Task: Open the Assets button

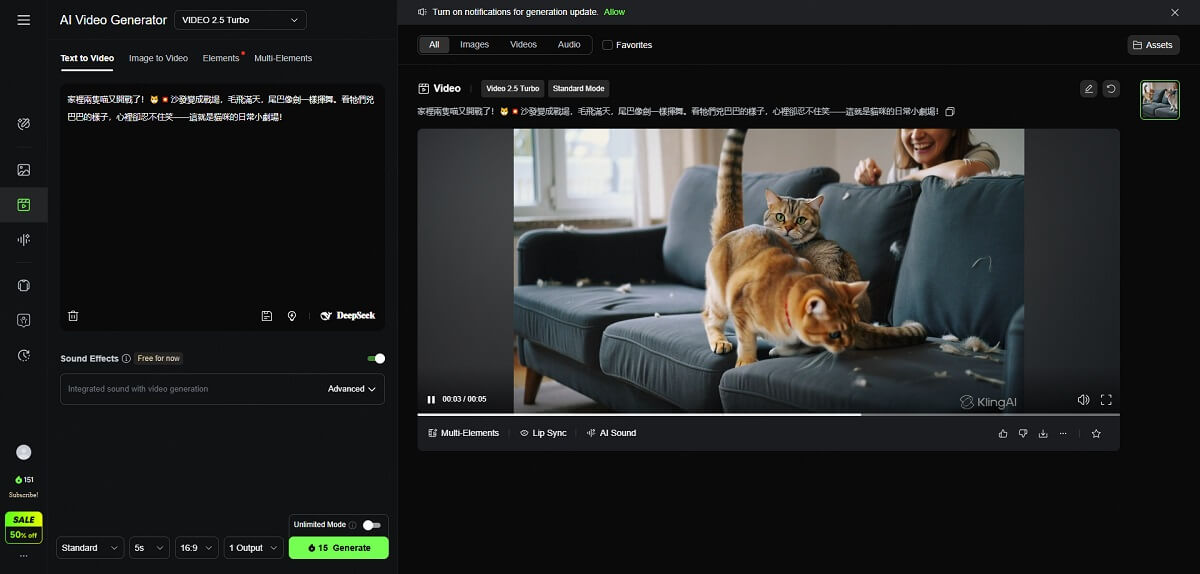Action: (x=1153, y=45)
